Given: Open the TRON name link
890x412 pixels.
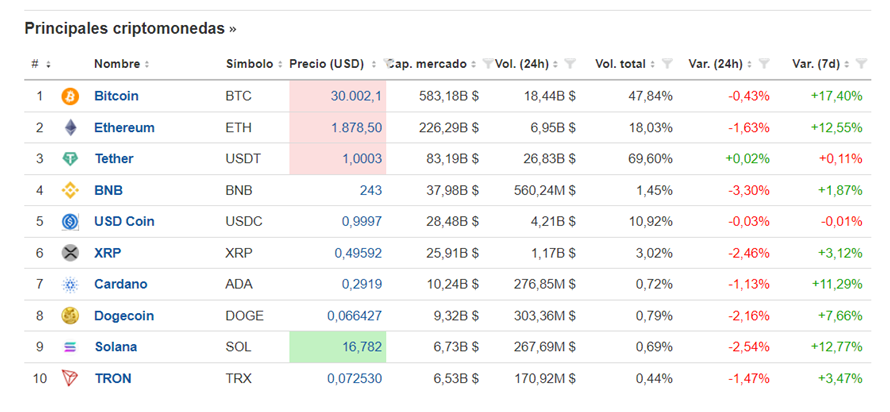Looking at the screenshot, I should pos(113,378).
